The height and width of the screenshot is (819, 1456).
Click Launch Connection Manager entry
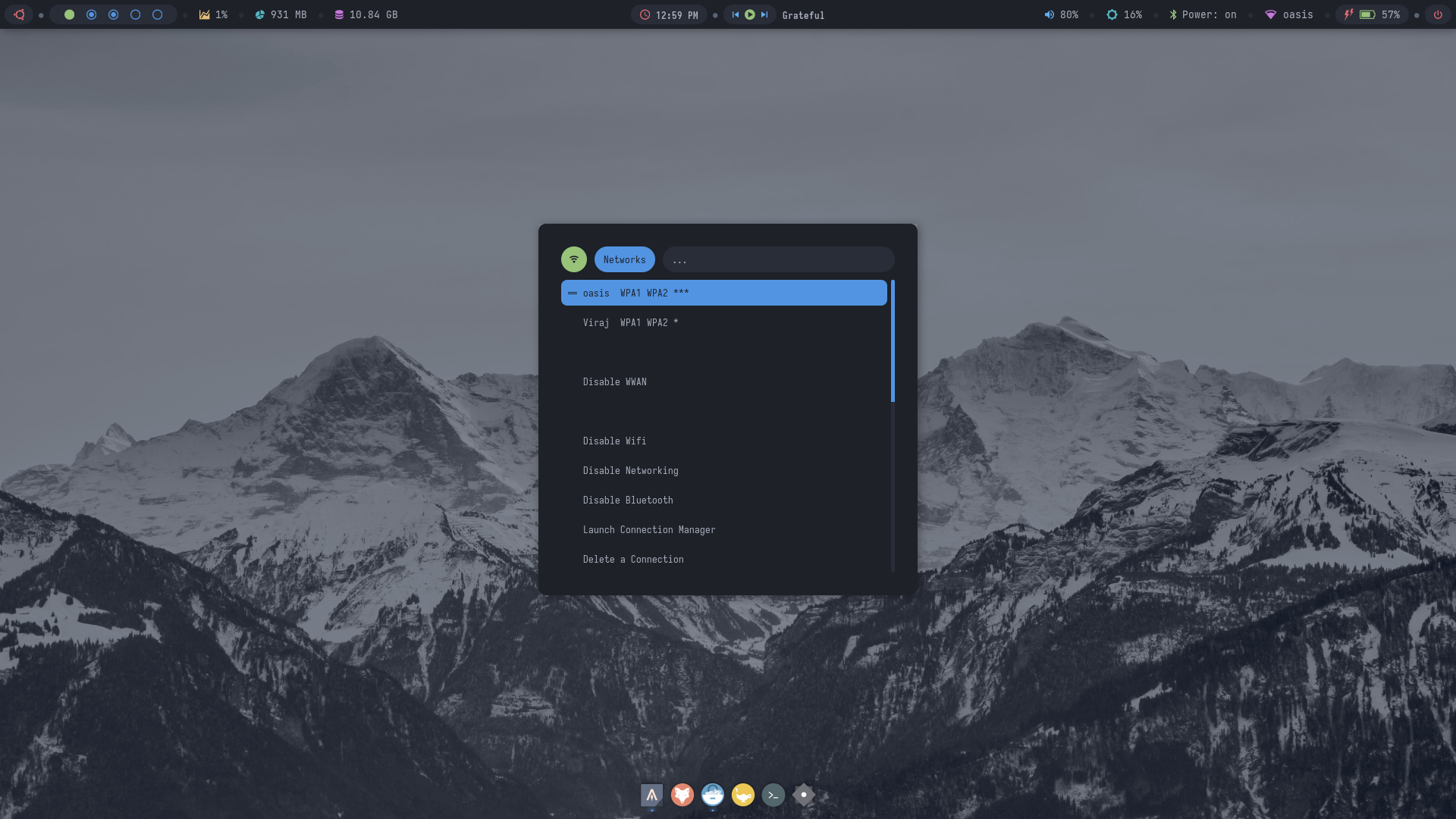click(x=648, y=529)
